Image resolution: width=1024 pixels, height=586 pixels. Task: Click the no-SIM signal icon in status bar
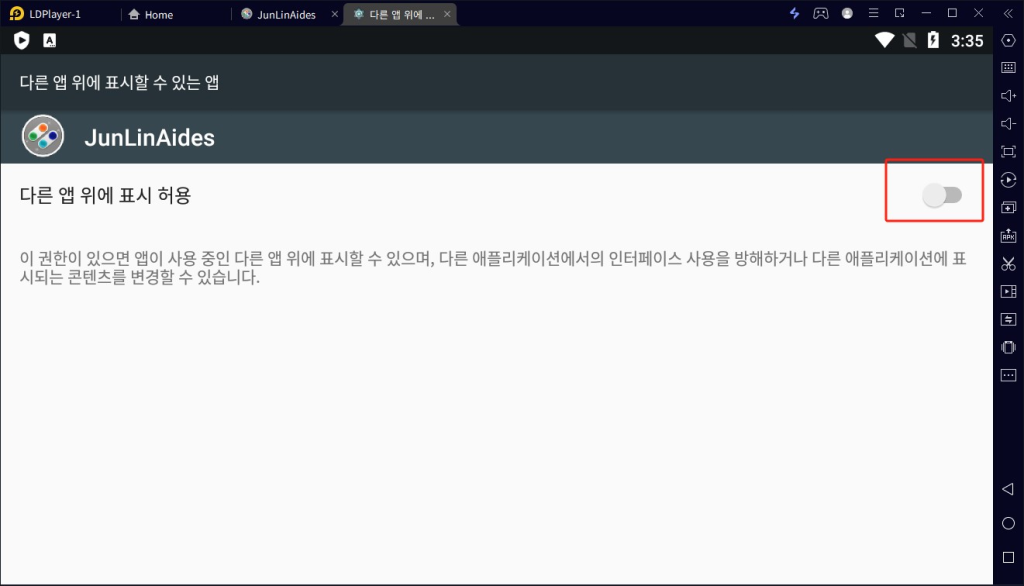[909, 41]
